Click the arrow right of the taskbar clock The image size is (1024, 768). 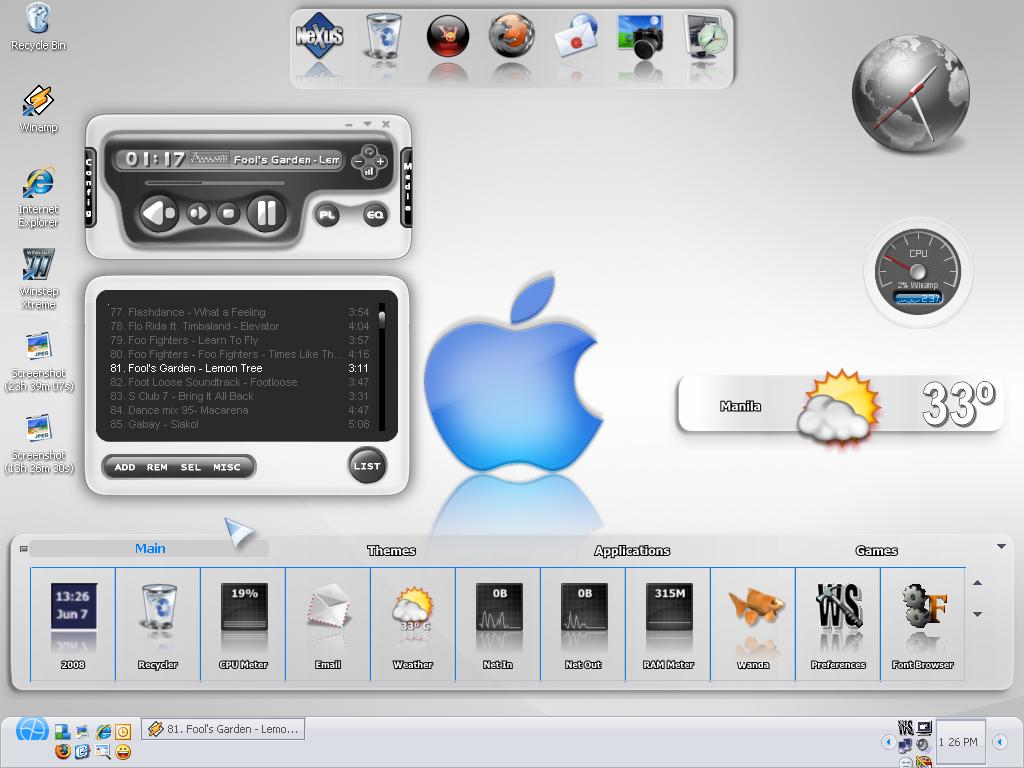tap(999, 742)
